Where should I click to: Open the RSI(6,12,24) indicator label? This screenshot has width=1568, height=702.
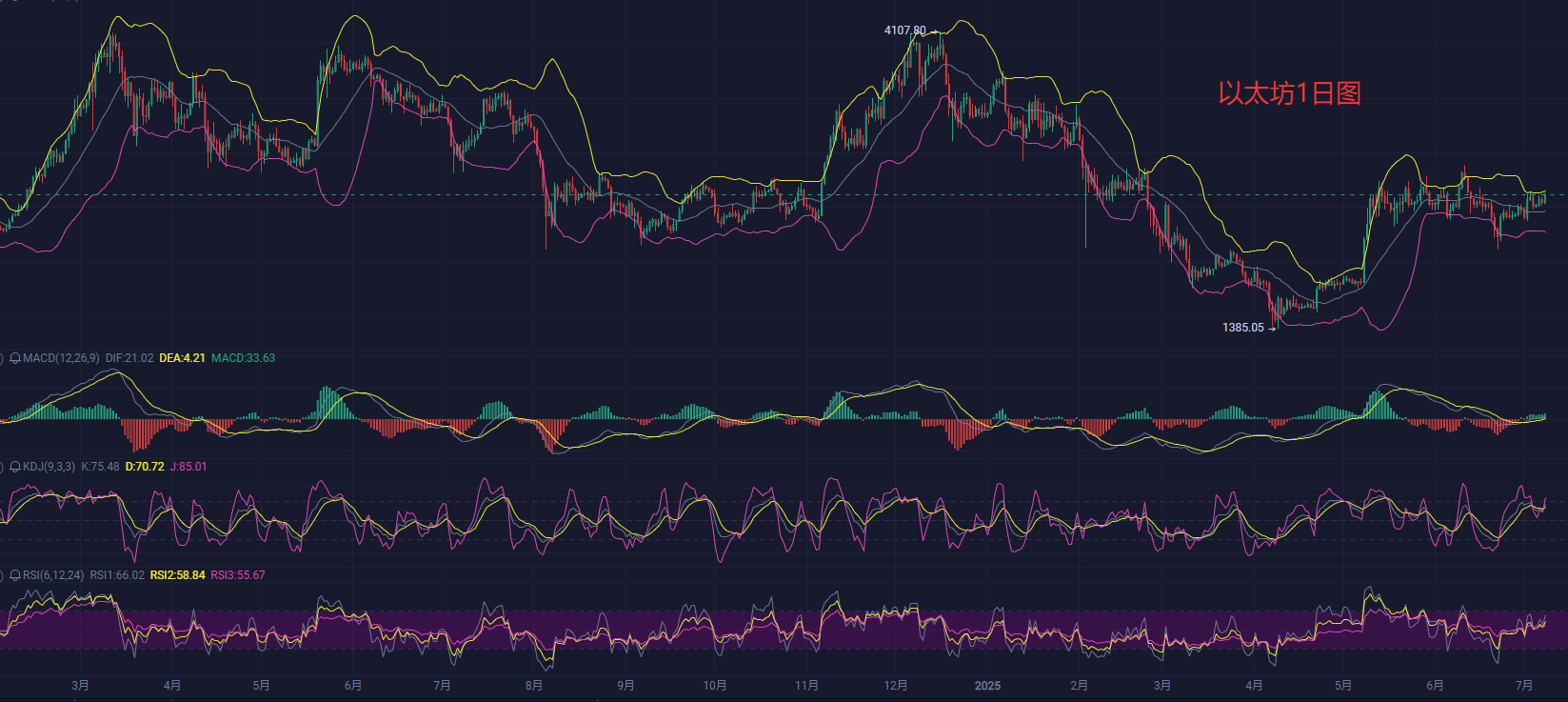coord(53,575)
